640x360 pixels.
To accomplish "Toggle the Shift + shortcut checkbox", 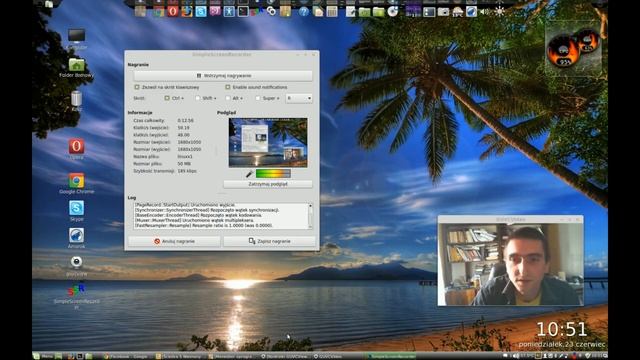I will click(198, 98).
